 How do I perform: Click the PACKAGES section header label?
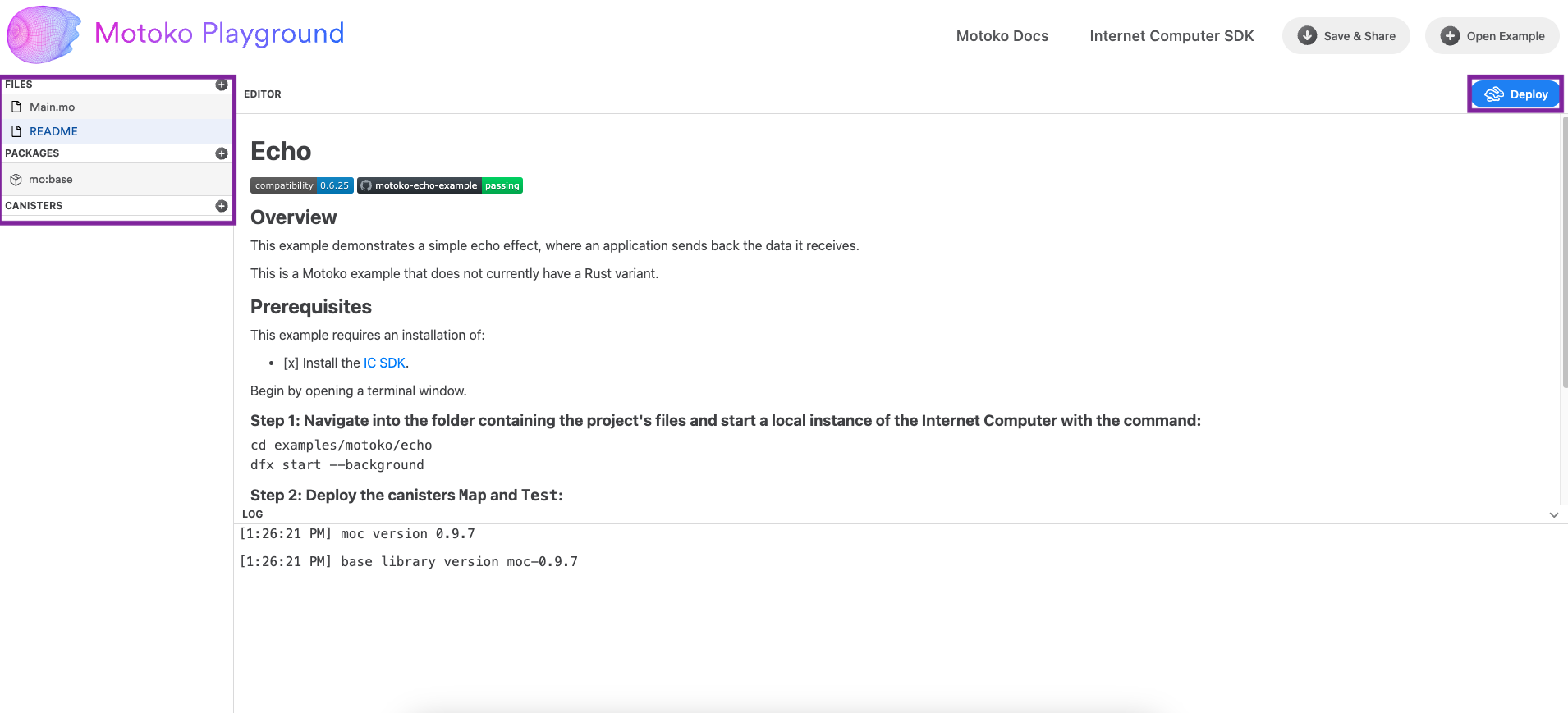tap(32, 153)
